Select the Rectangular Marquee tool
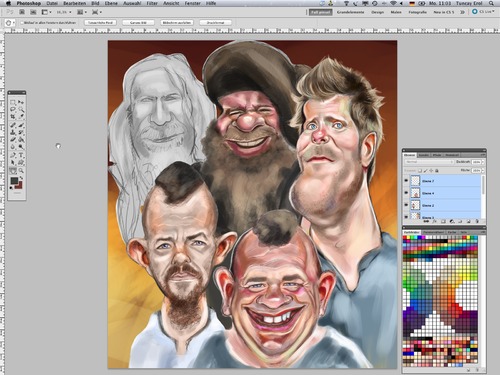The width and height of the screenshot is (500, 375). tap(13, 102)
